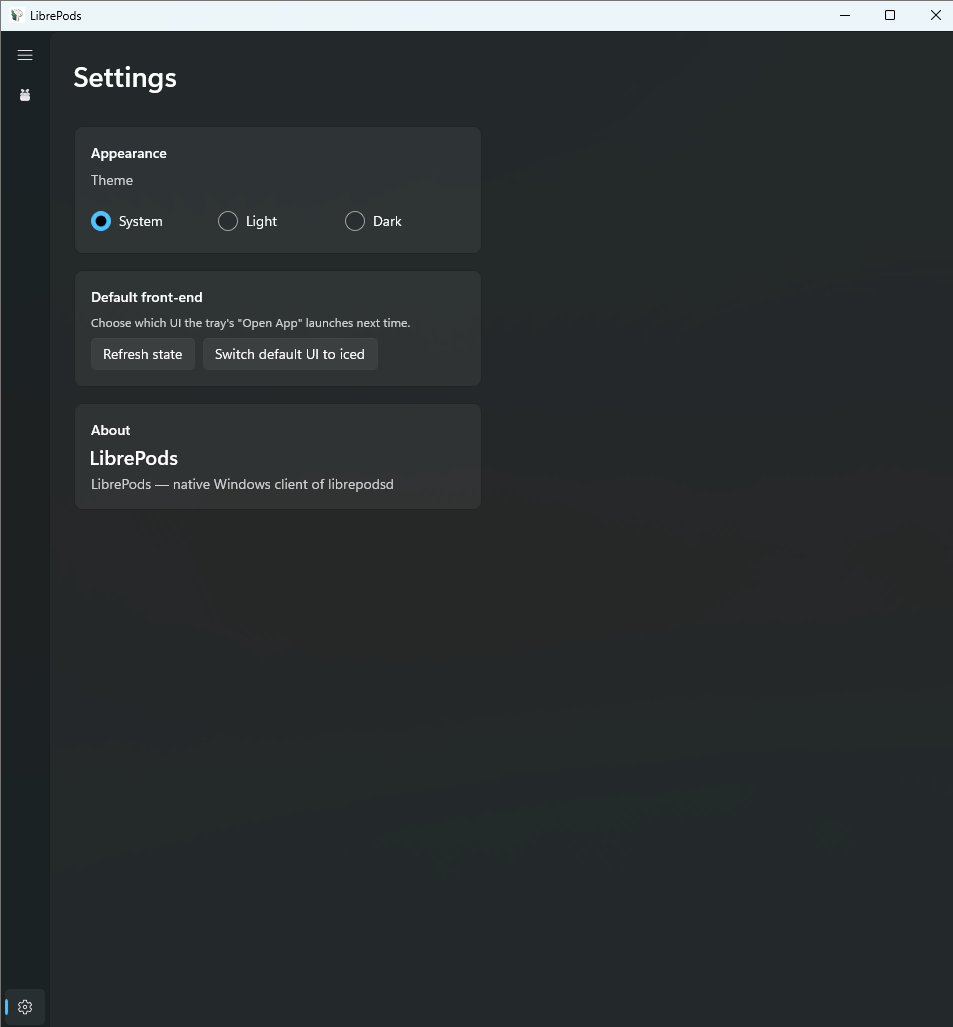Close the LibrePods window
953x1027 pixels.
pos(935,15)
